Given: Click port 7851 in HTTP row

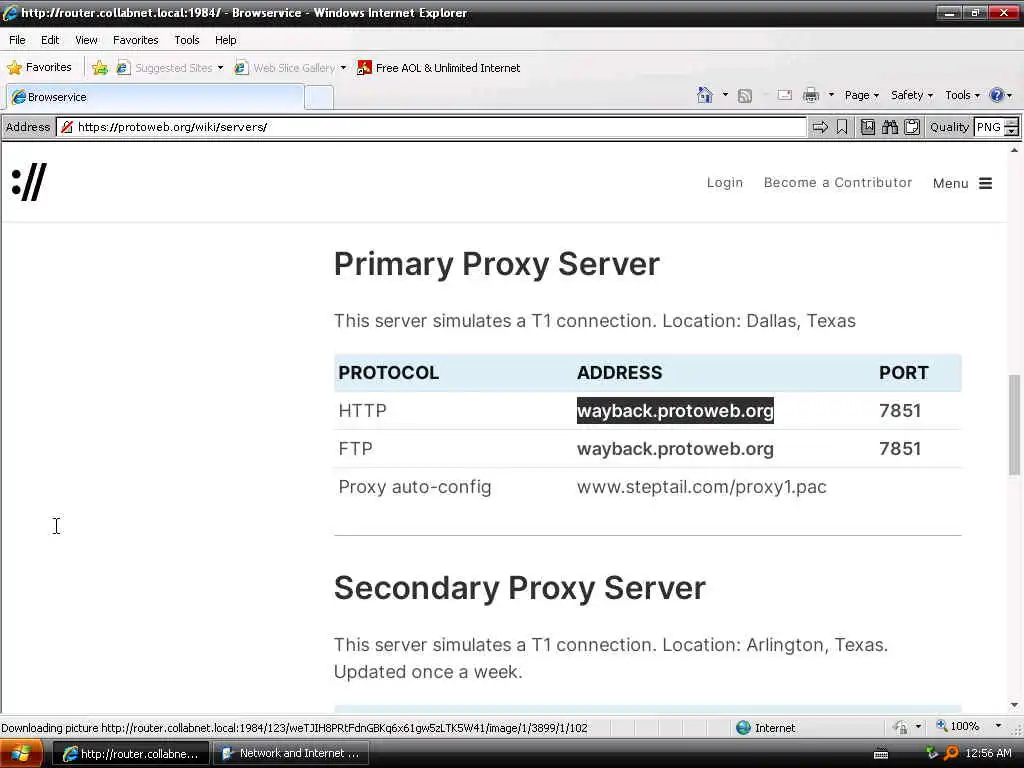Looking at the screenshot, I should point(900,411).
